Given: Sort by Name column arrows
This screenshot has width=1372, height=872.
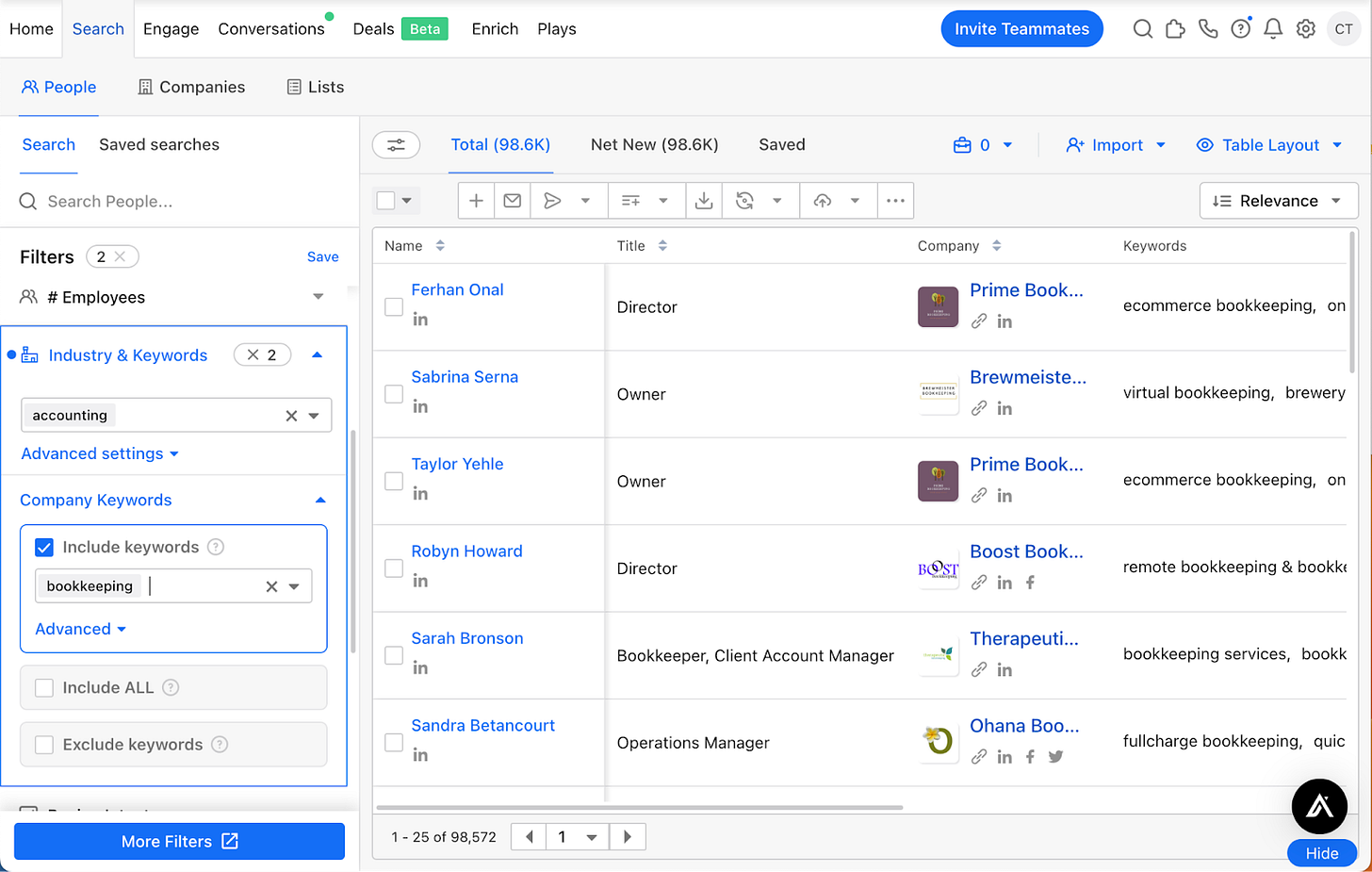Looking at the screenshot, I should click(x=440, y=246).
